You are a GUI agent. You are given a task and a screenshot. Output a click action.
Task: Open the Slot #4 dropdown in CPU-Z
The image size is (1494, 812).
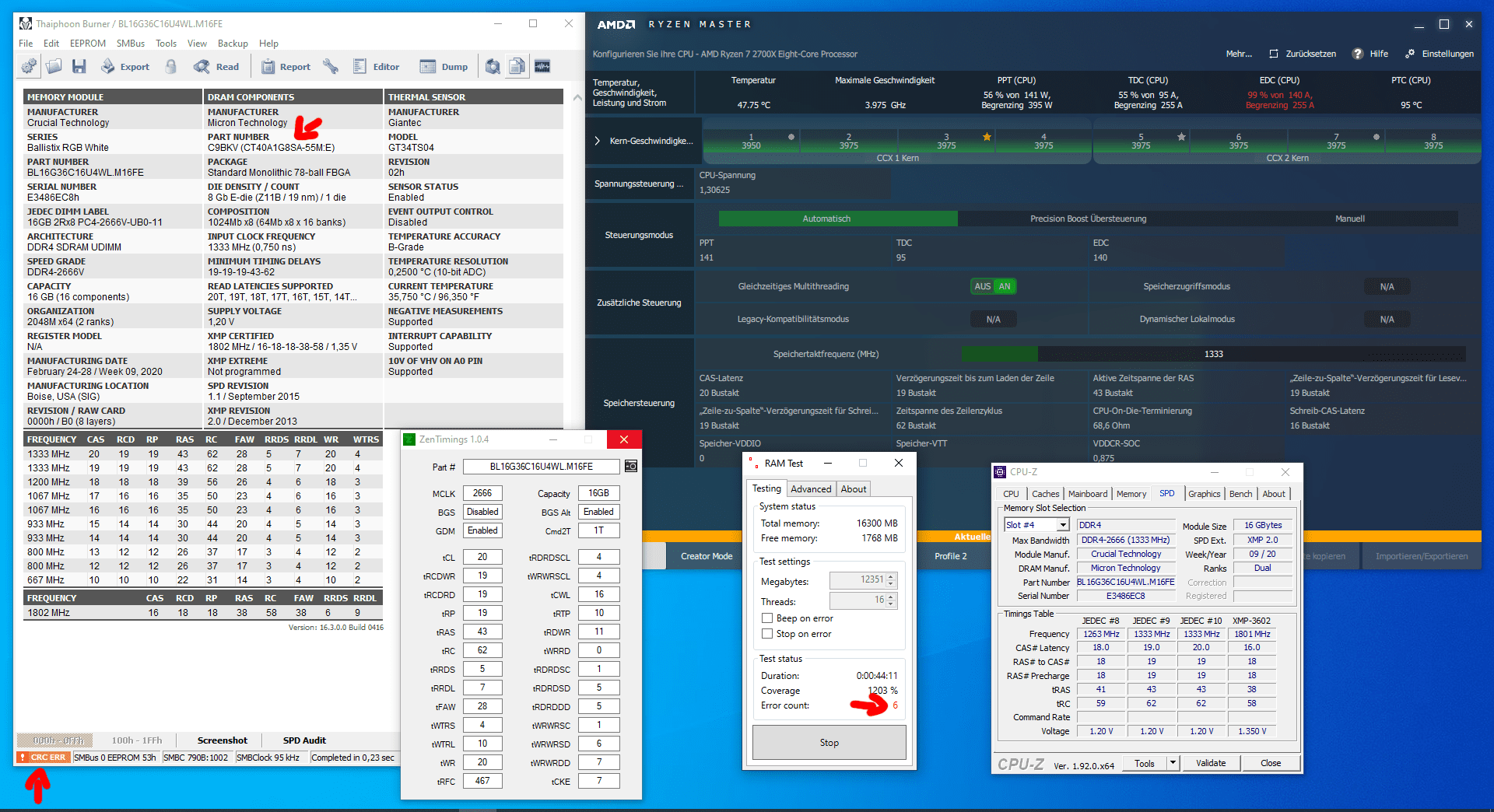click(1063, 525)
